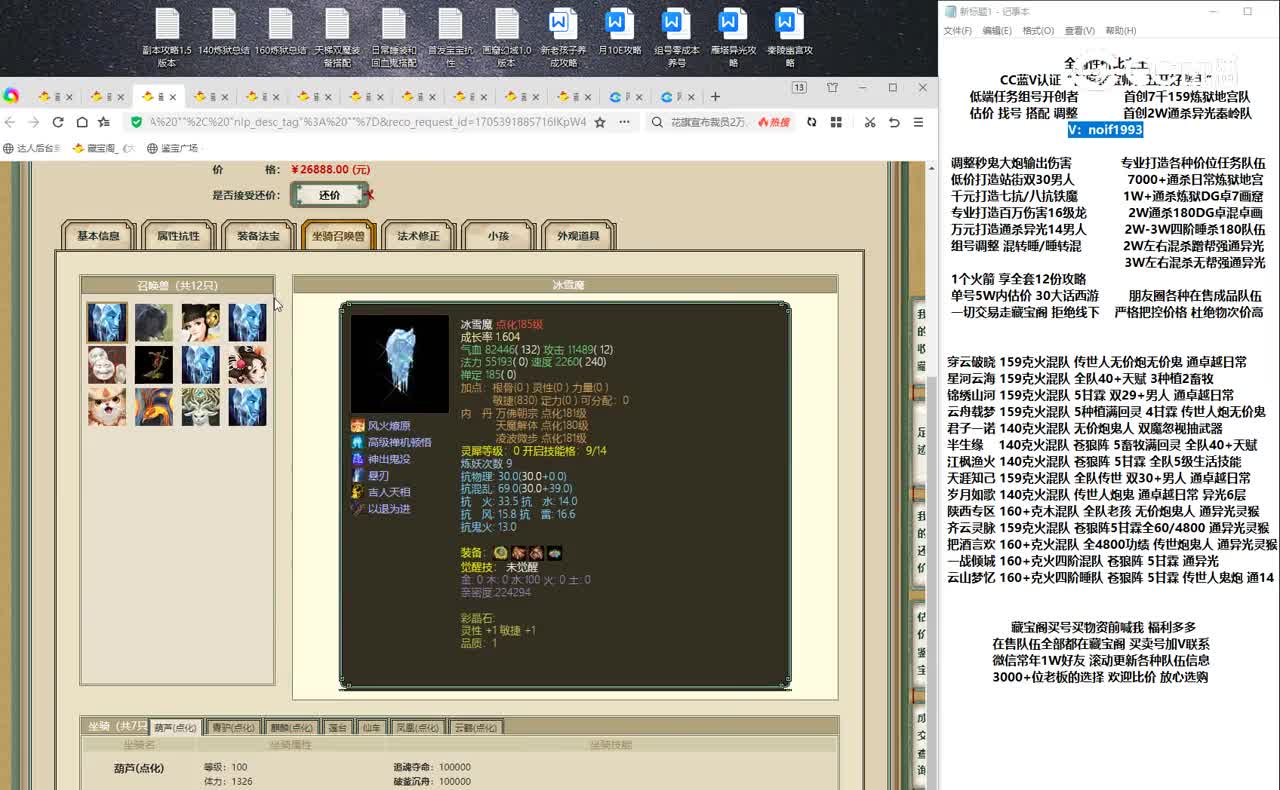Image resolution: width=1280 pixels, height=790 pixels.
Task: Open the 小孩 tab
Action: click(x=498, y=236)
